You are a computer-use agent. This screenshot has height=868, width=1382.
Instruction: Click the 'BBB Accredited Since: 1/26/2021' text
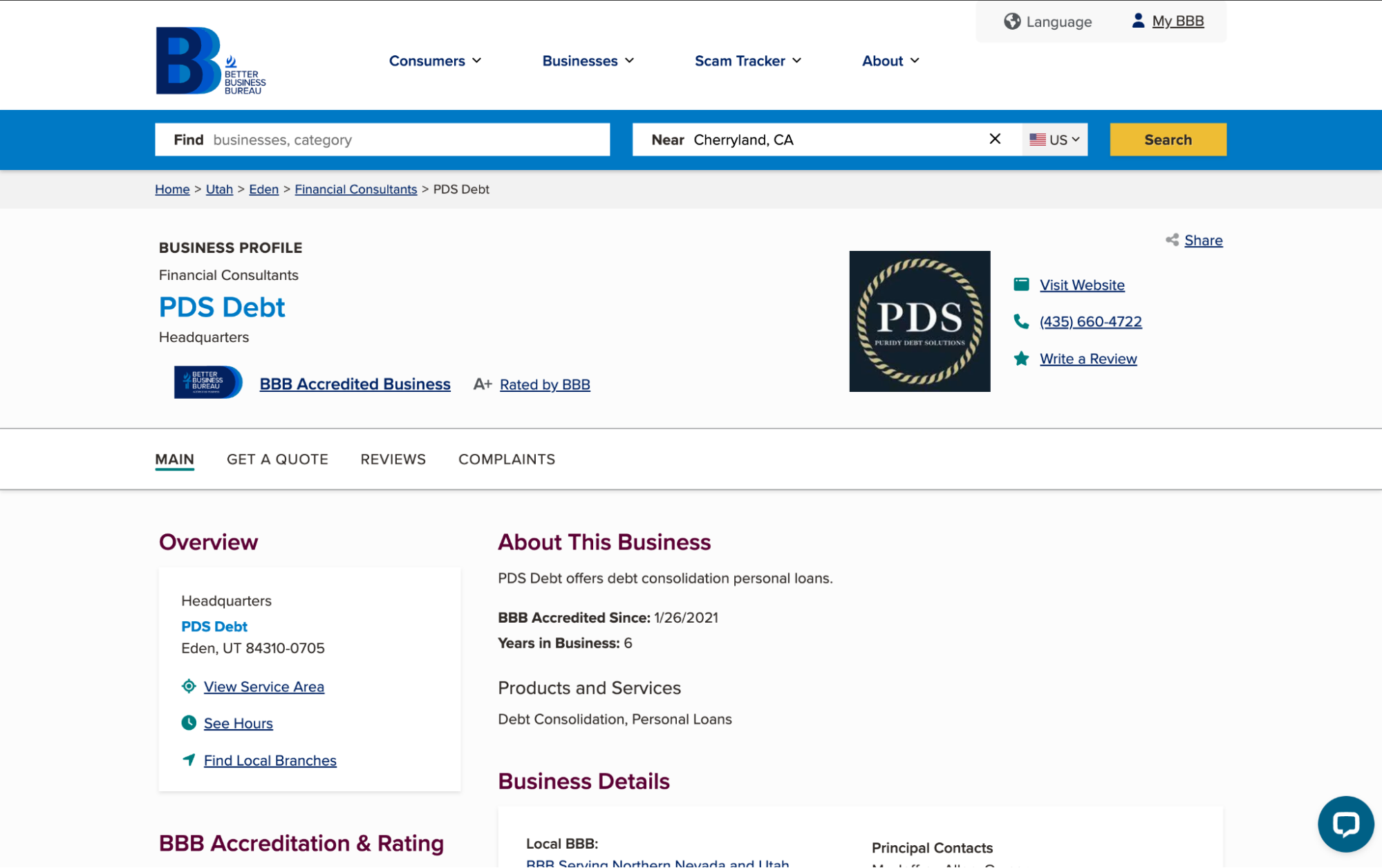pyautogui.click(x=607, y=617)
